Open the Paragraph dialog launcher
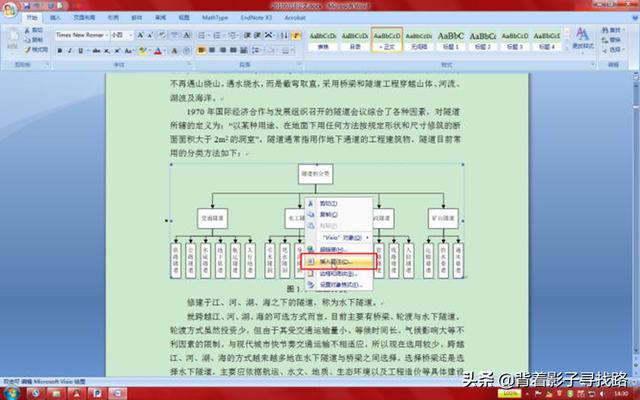This screenshot has height=400, width=640. pyautogui.click(x=299, y=64)
